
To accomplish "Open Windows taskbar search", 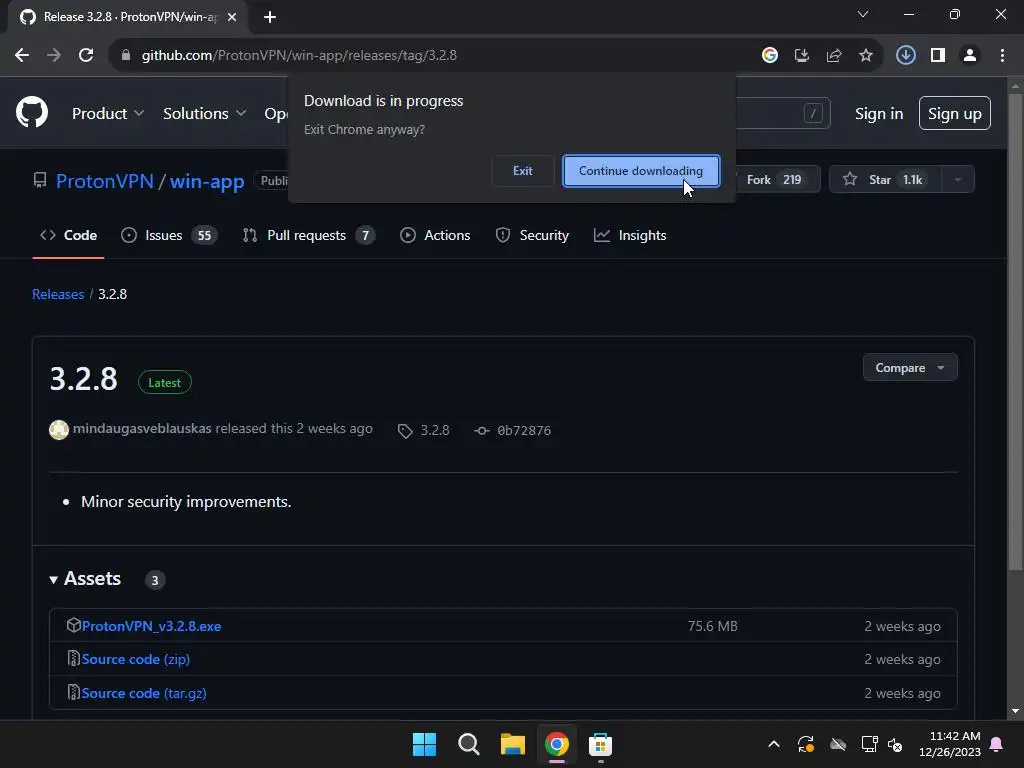I will 469,744.
